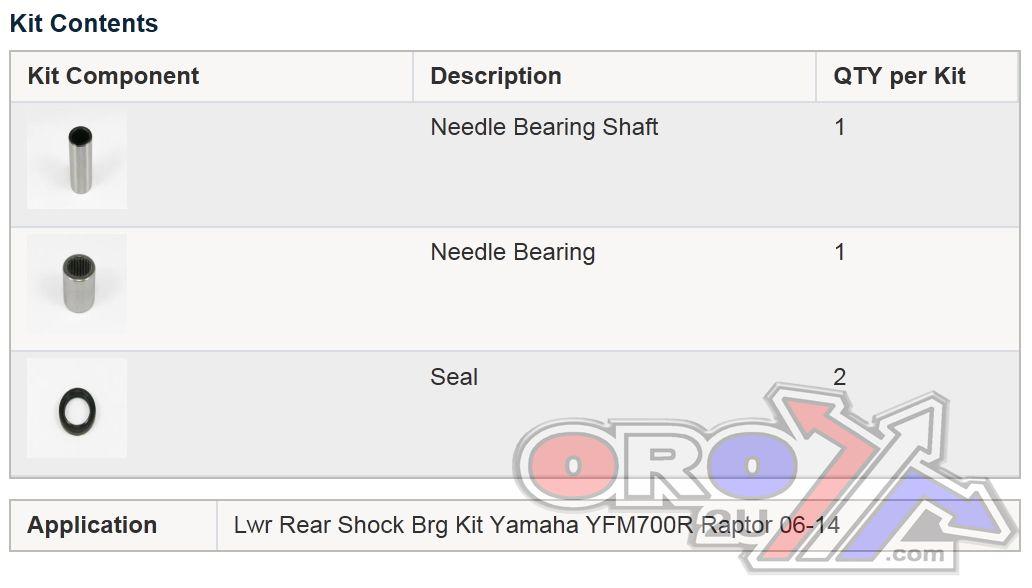Click the Application label cell
The image size is (1032, 588).
92,525
